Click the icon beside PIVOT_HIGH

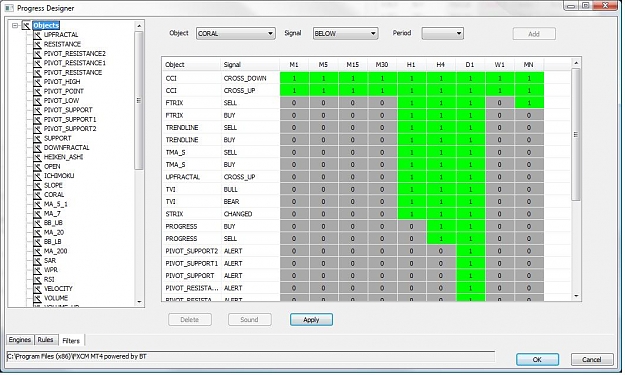click(37, 82)
